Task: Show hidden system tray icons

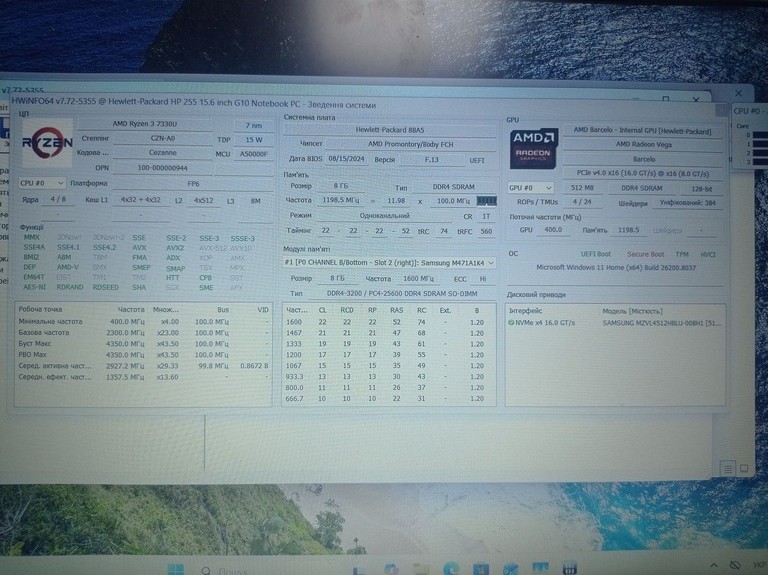Action: point(714,566)
